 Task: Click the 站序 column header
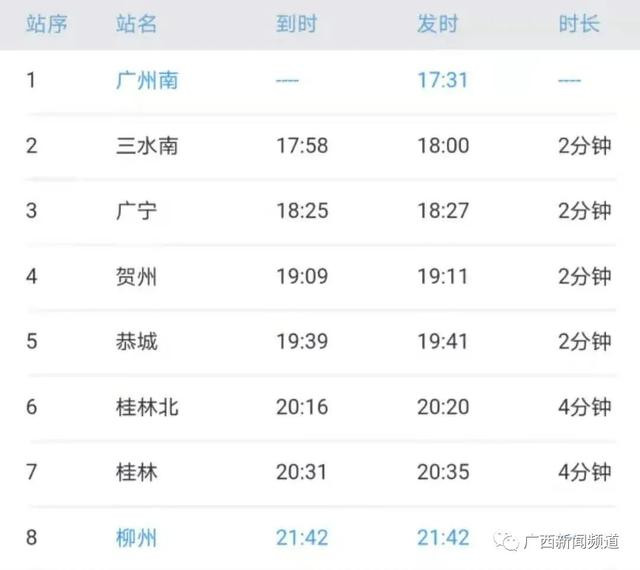pos(46,24)
